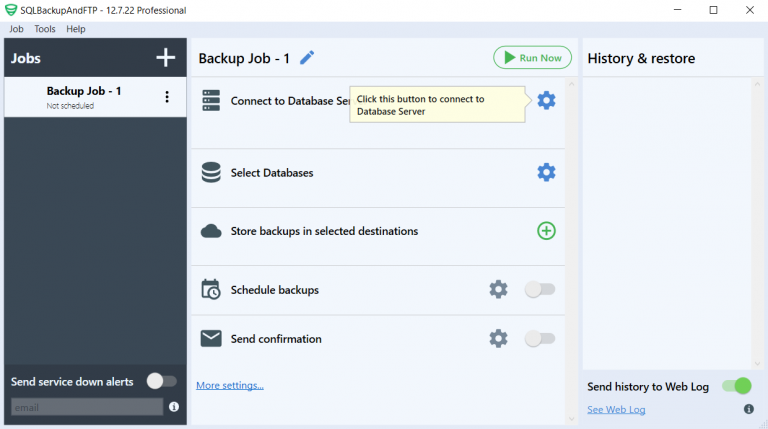Enable Schedule backups toggle
Image resolution: width=768 pixels, height=429 pixels.
pos(540,289)
